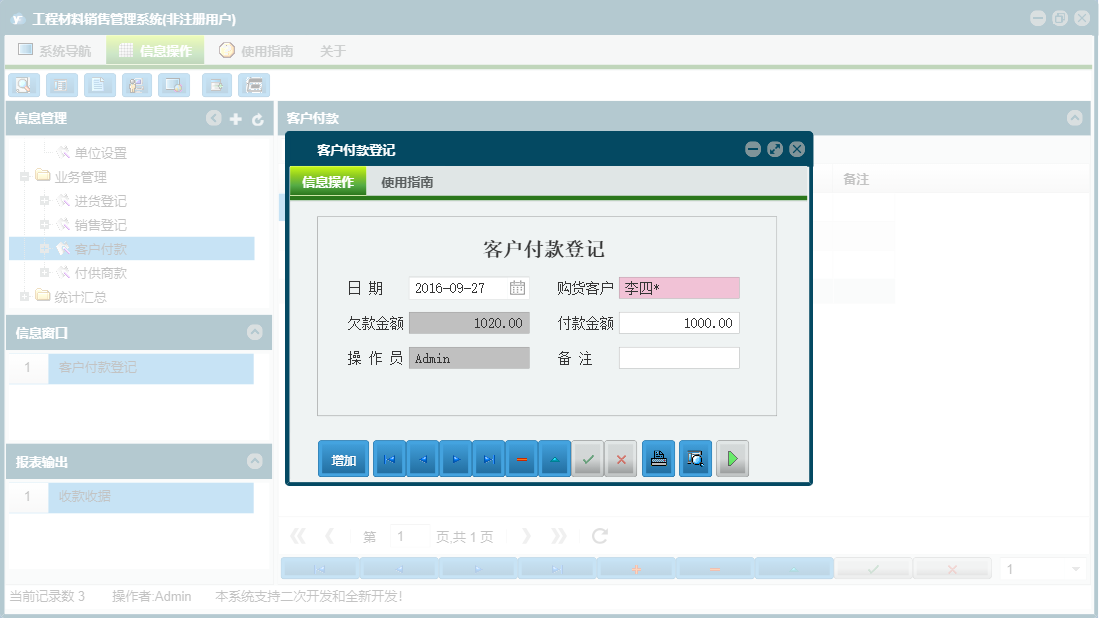Jump to the first record in the payment dialog
Viewport: 1099px width, 618px height.
(389, 458)
